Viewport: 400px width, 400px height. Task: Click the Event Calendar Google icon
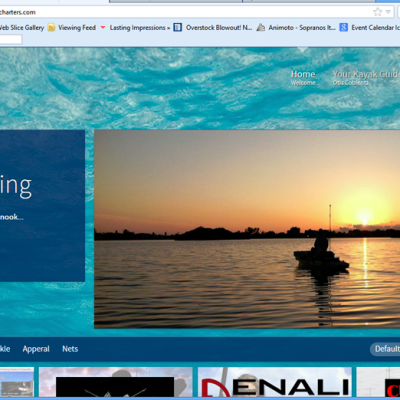tap(343, 27)
